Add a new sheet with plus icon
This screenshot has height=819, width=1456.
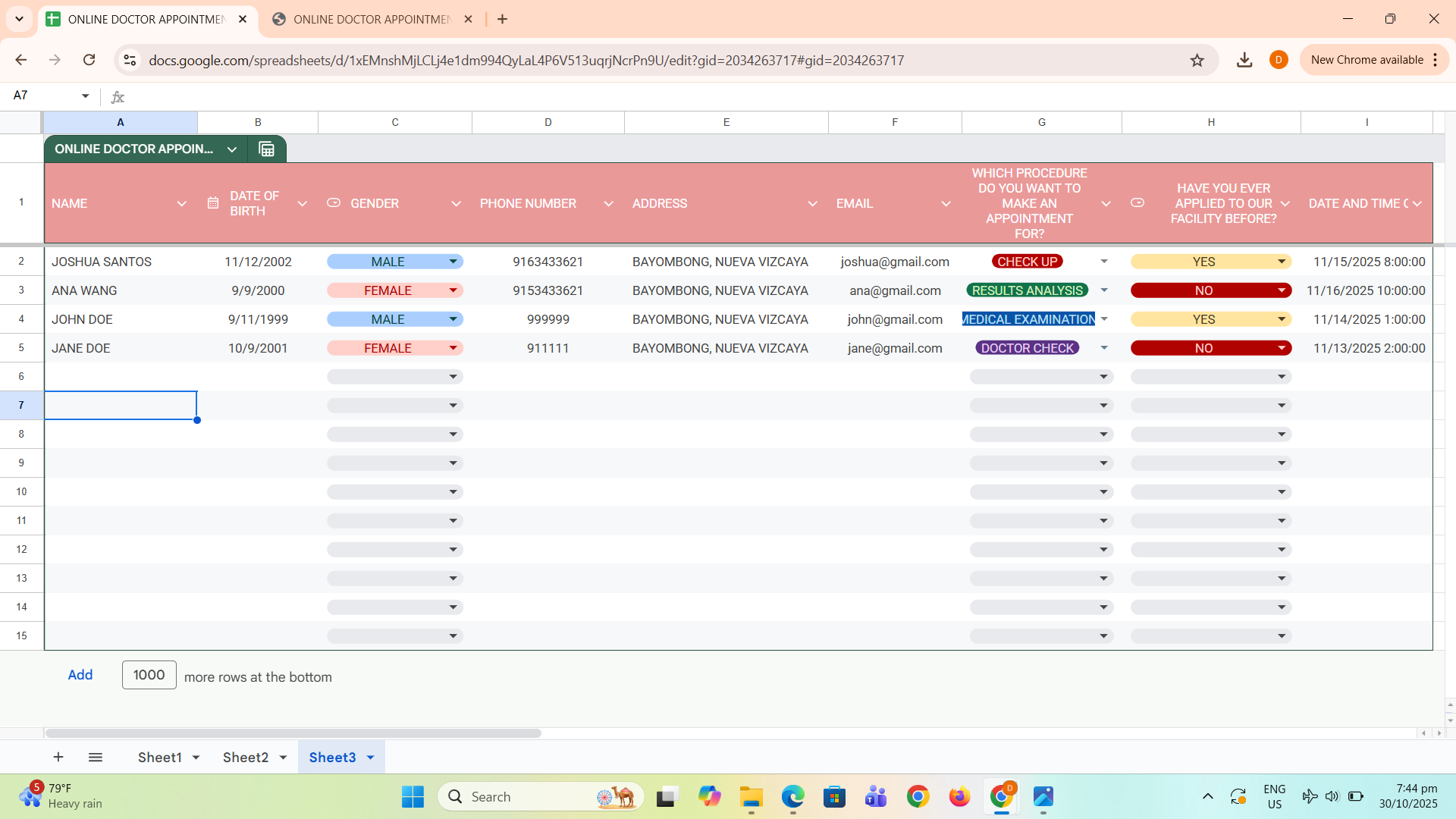point(58,757)
